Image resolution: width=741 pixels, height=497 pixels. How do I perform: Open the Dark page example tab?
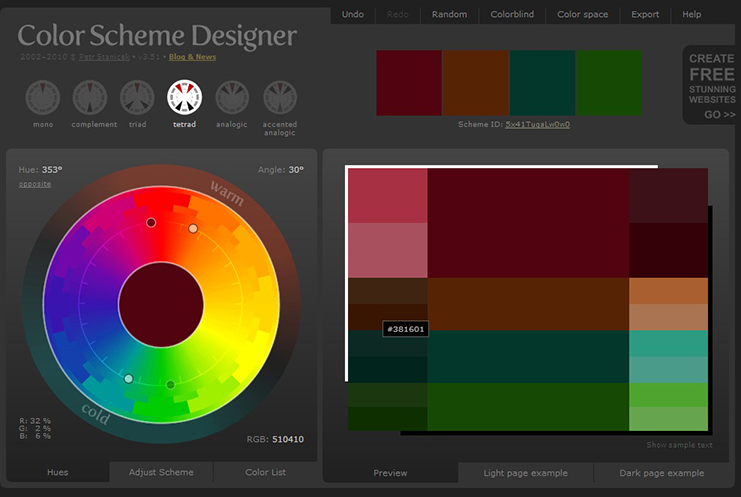[663, 473]
